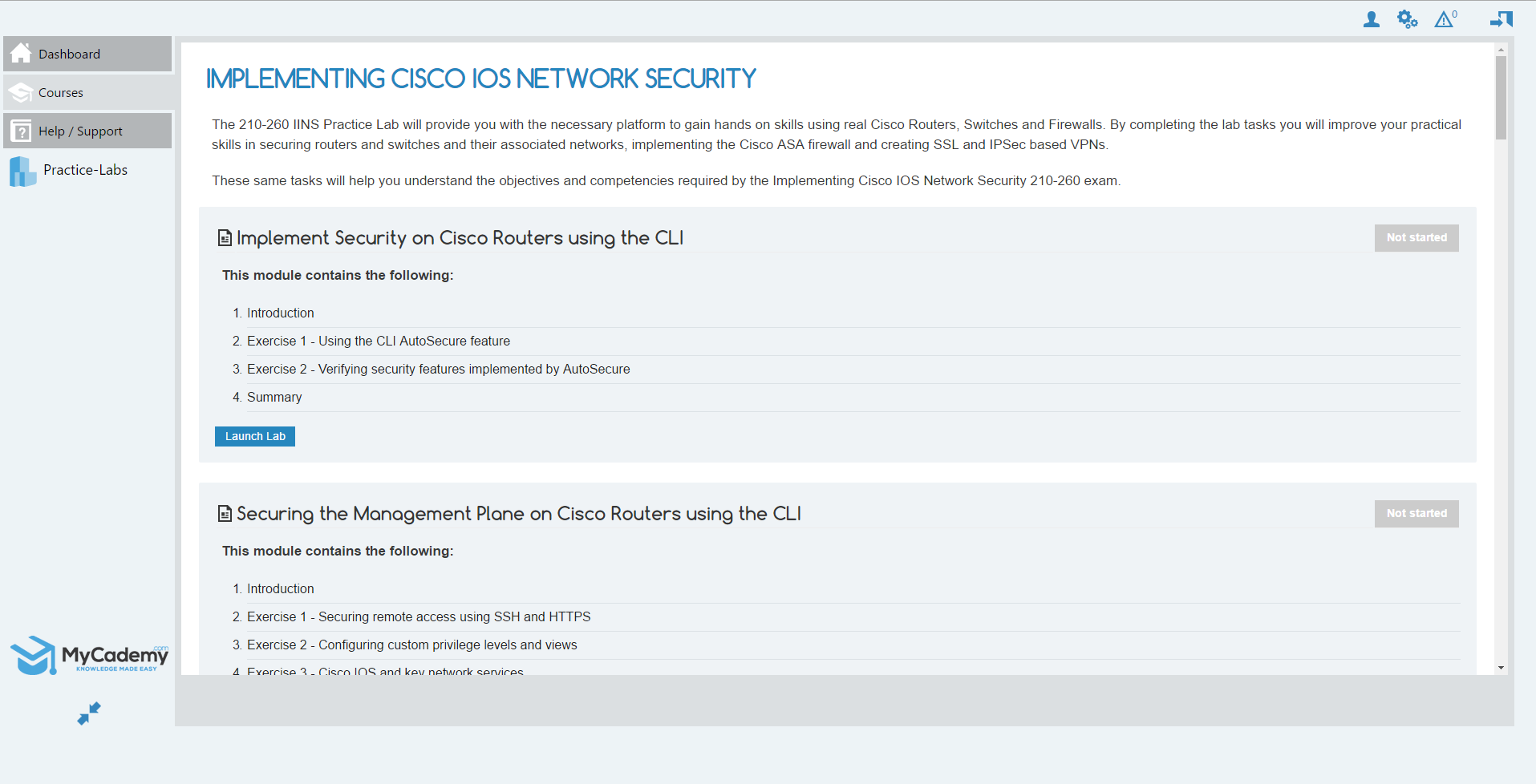Click the Launch Lab button

[x=254, y=436]
